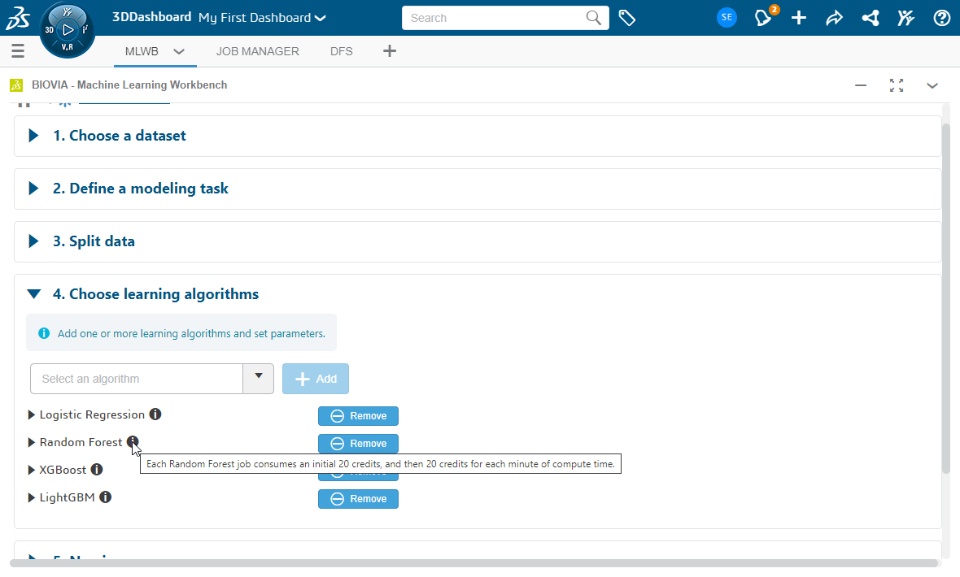Image resolution: width=960 pixels, height=577 pixels.
Task: Click Logistic Regression info icon
Action: tap(156, 414)
